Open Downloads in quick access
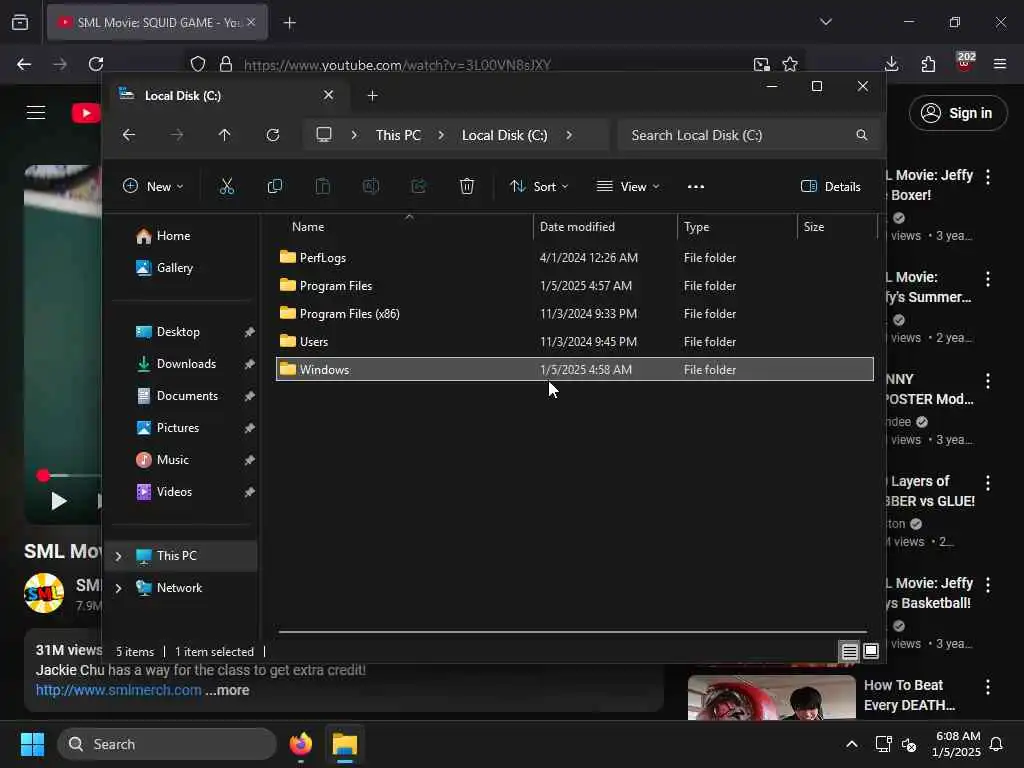Image resolution: width=1024 pixels, height=768 pixels. (185, 364)
